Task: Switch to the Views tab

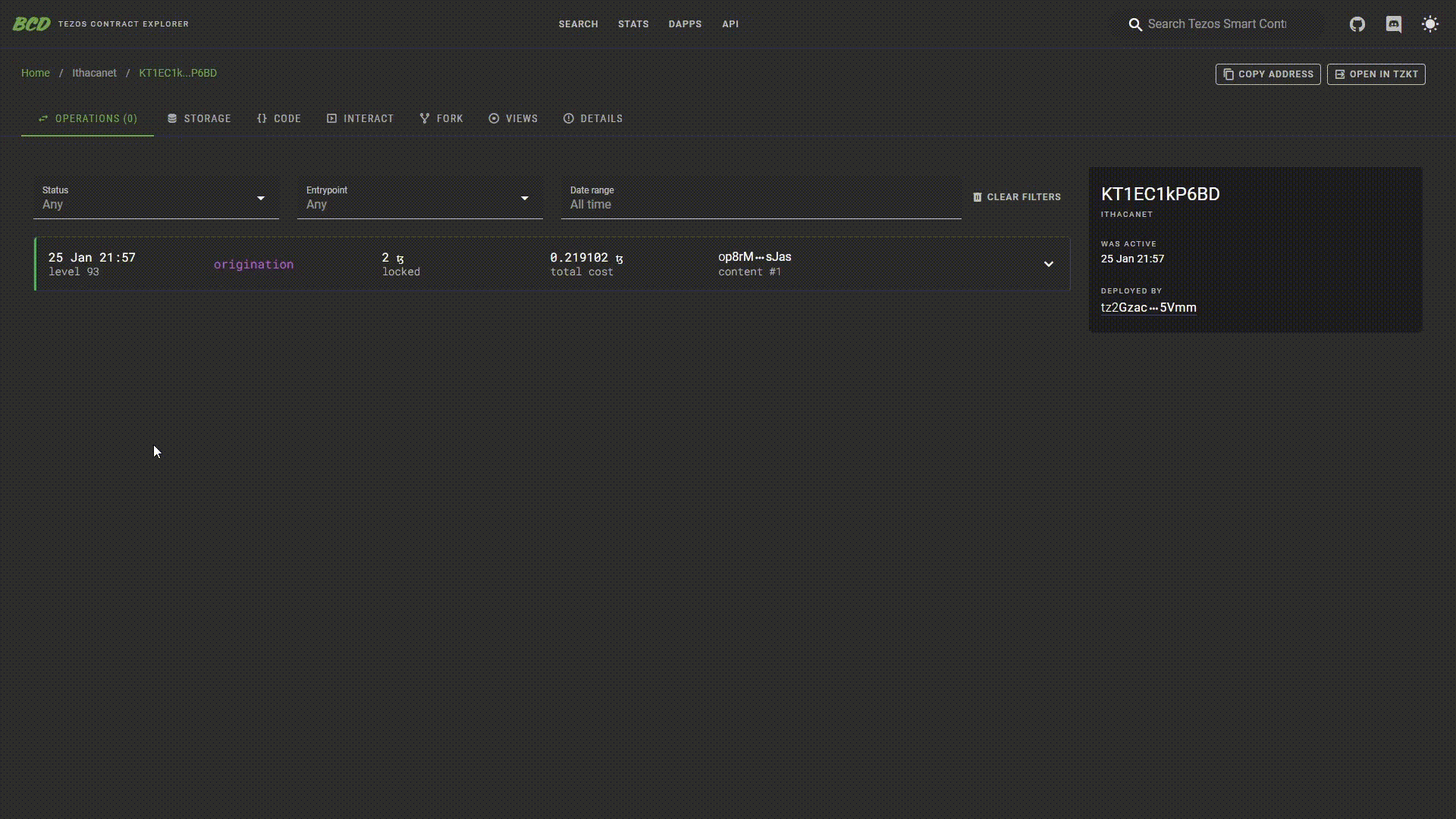Action: pyautogui.click(x=513, y=119)
